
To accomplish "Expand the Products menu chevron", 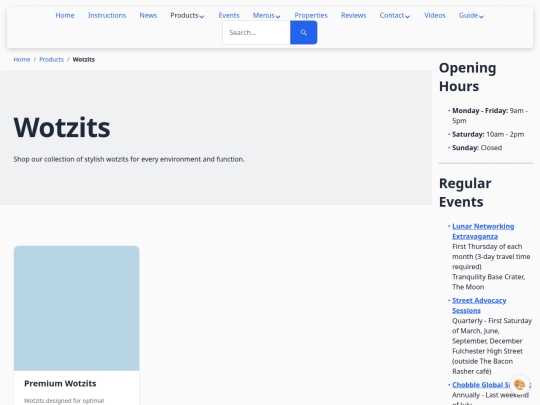I will (x=202, y=16).
